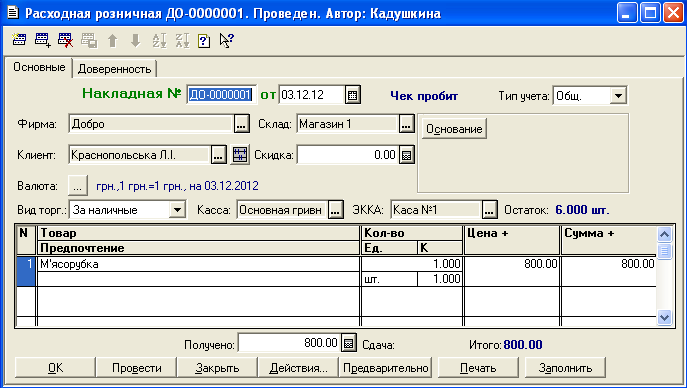Open calculator for Скидка field
Image resolution: width=687 pixels, height=388 pixels.
(407, 155)
